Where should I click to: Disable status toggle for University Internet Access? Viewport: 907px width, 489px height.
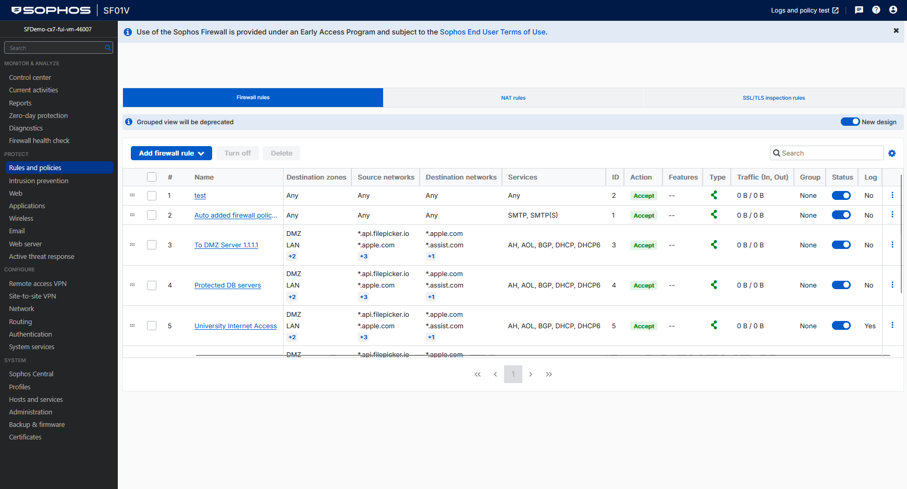click(x=841, y=325)
